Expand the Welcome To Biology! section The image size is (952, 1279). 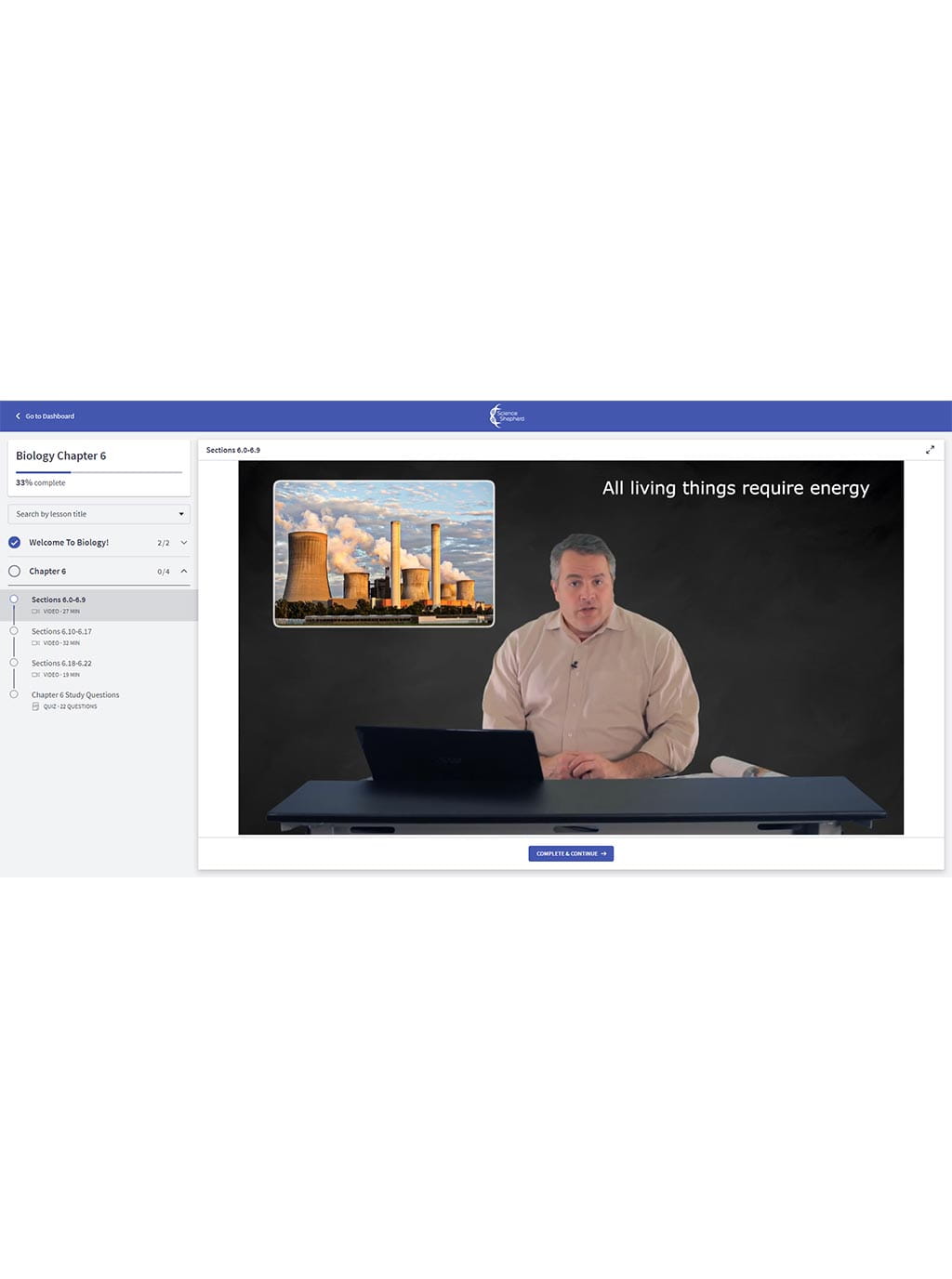(x=183, y=543)
